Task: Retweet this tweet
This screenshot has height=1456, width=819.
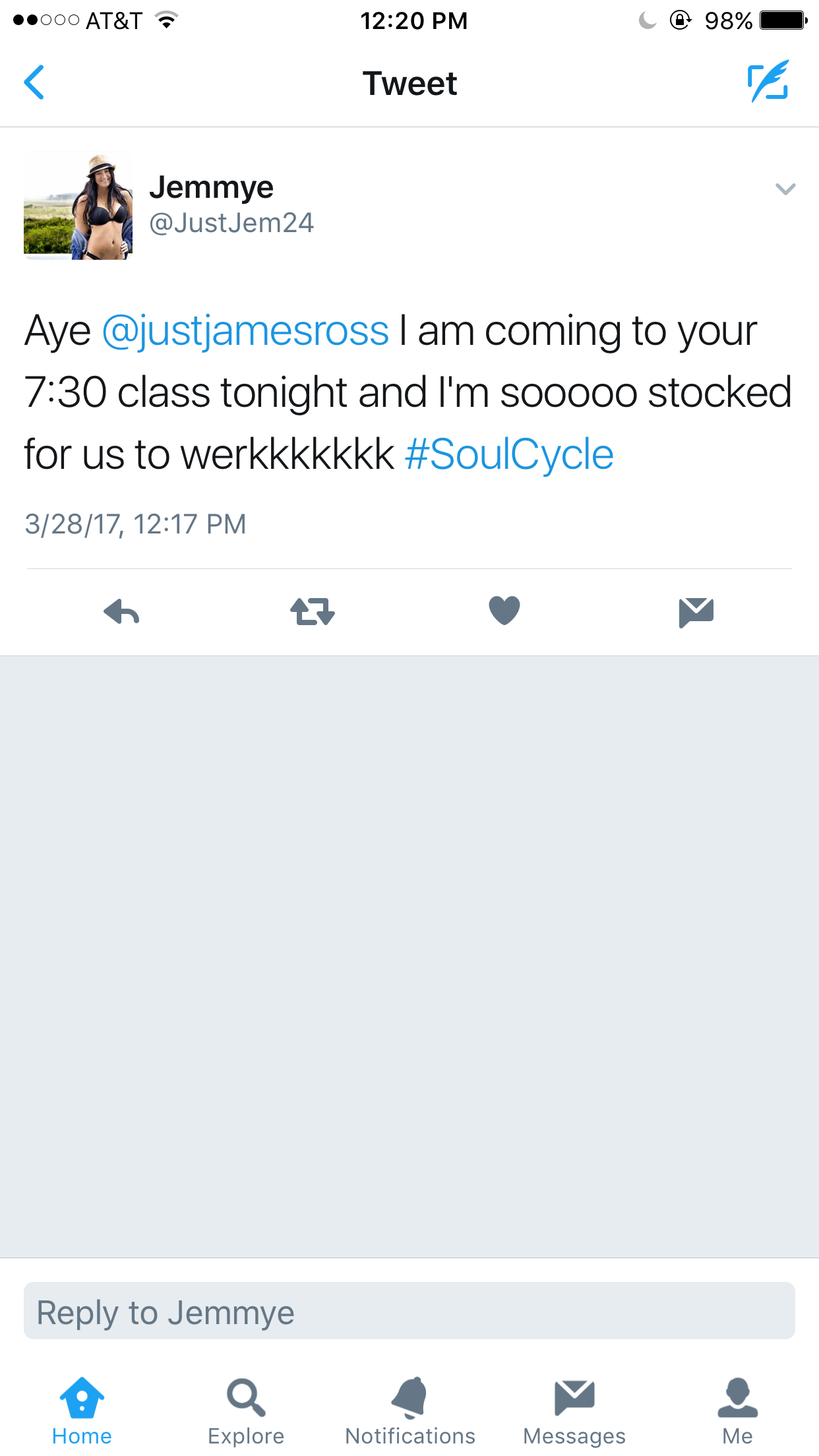Action: (313, 611)
